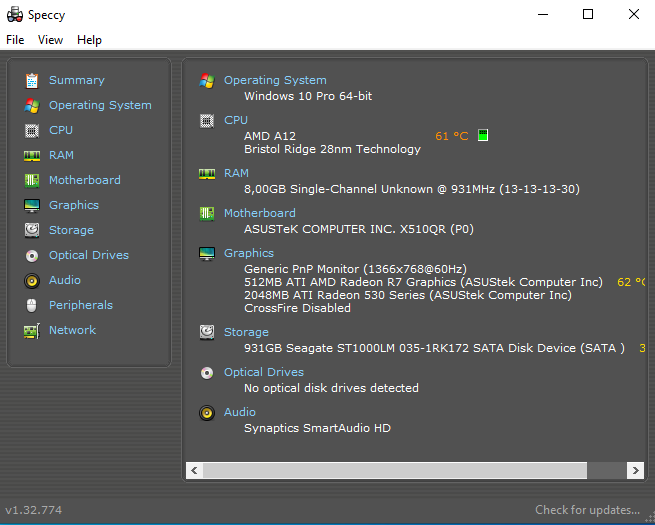Click the 512MB ATI AMD Radeon R7 line
655x525 pixels.
(x=424, y=282)
